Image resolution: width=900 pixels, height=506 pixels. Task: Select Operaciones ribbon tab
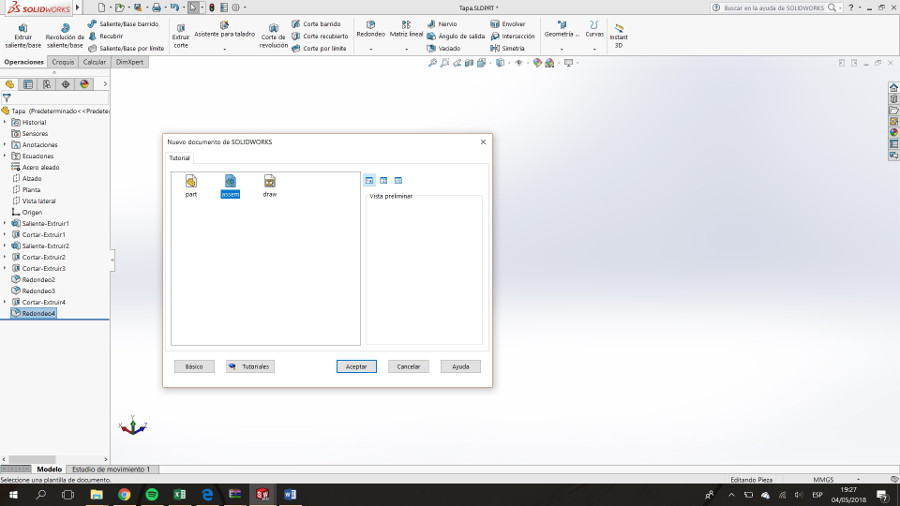coord(24,62)
